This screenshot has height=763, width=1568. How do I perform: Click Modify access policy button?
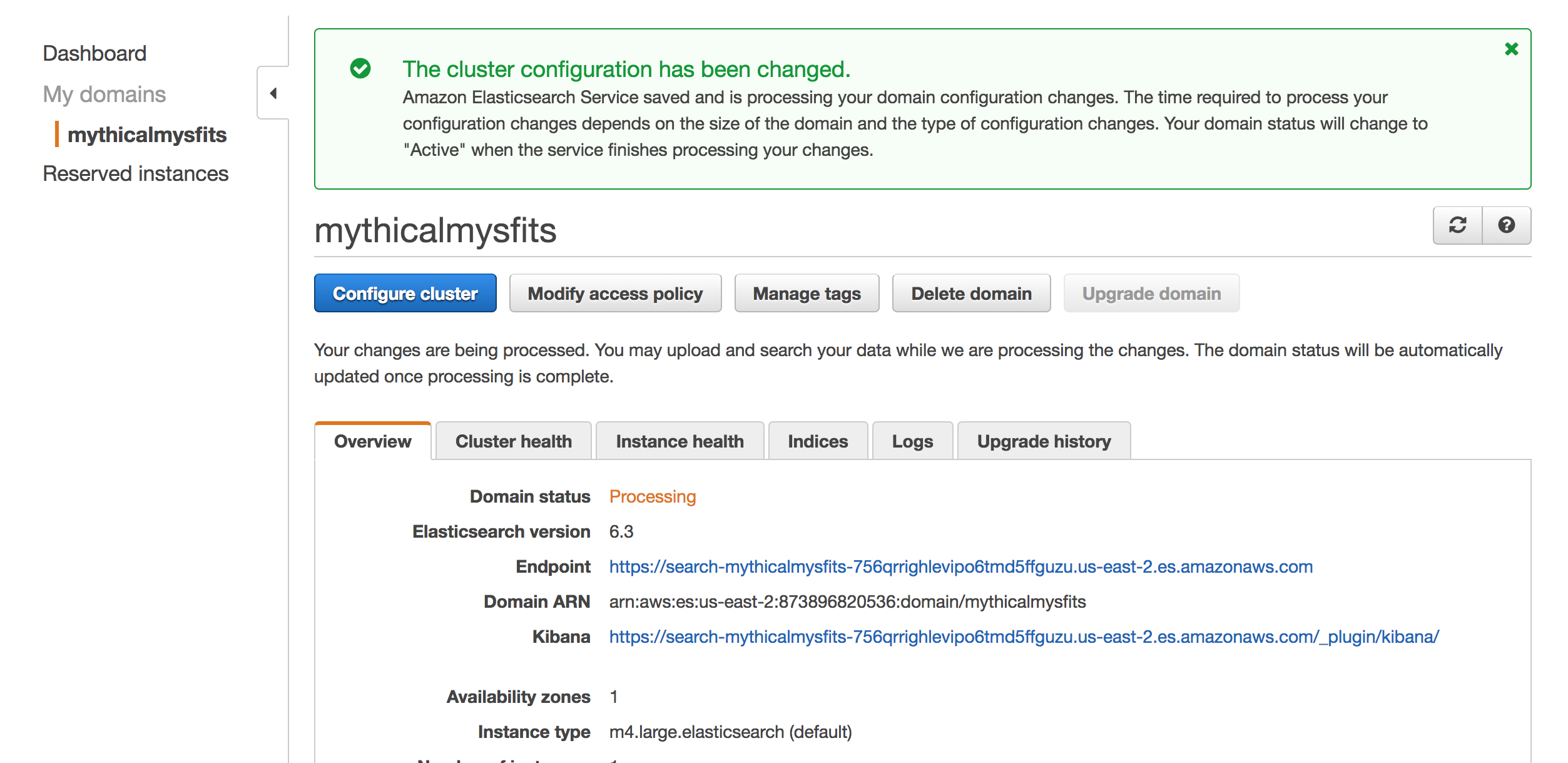(615, 293)
